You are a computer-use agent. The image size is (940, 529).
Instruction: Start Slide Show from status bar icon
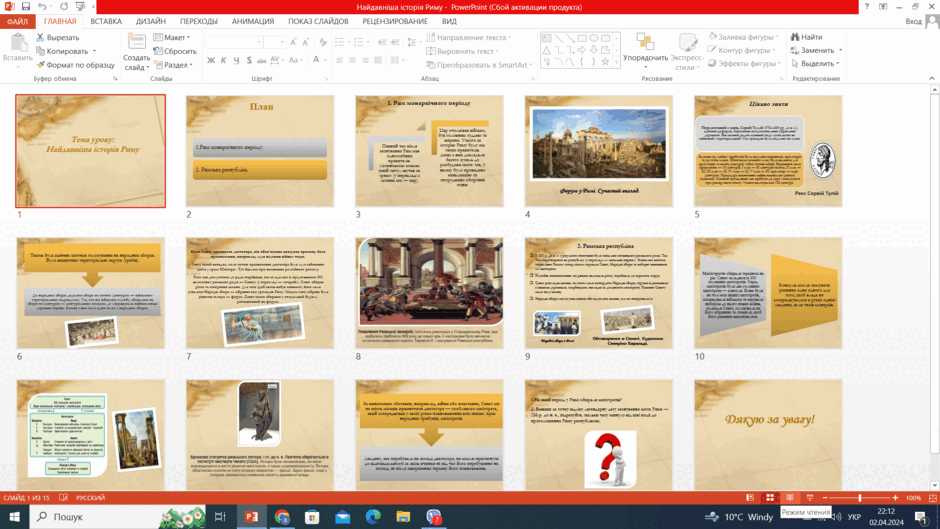[x=810, y=498]
